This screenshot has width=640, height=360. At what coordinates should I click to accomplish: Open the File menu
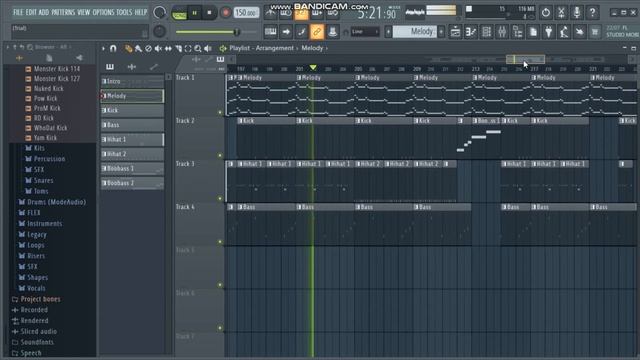18,12
